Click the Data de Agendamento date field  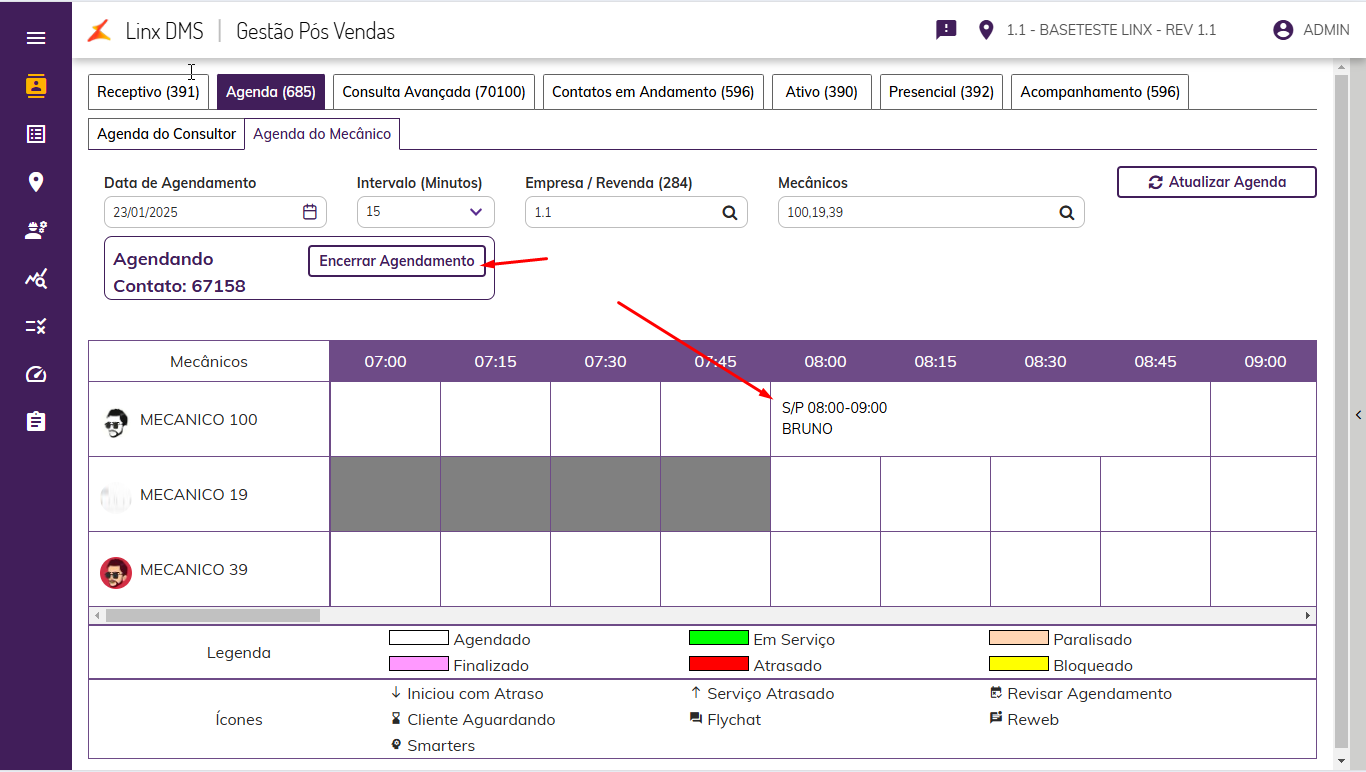point(215,212)
